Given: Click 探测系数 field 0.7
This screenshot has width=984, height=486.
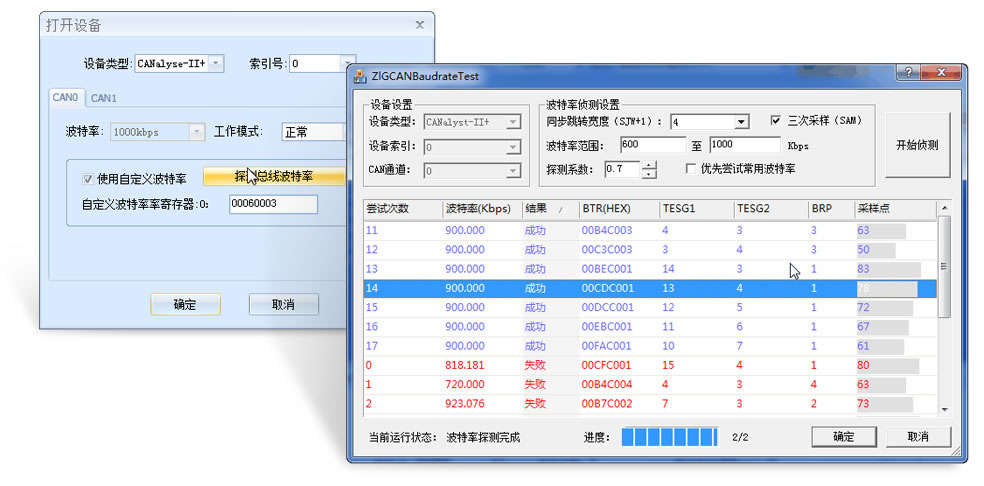Looking at the screenshot, I should (623, 169).
